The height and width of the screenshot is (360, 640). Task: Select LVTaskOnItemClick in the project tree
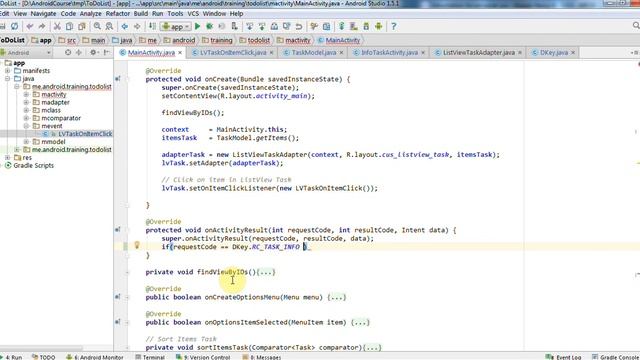pos(85,134)
